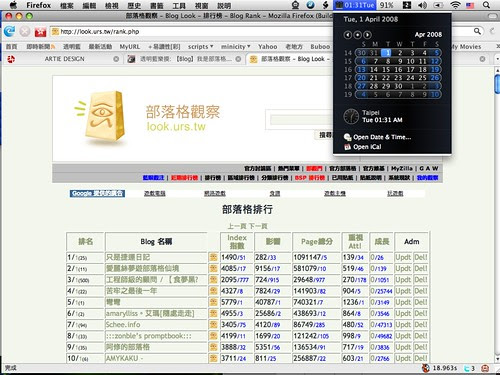This screenshot has width=500, height=375.
Task: Click Open Date & Time… option
Action: pyautogui.click(x=377, y=137)
